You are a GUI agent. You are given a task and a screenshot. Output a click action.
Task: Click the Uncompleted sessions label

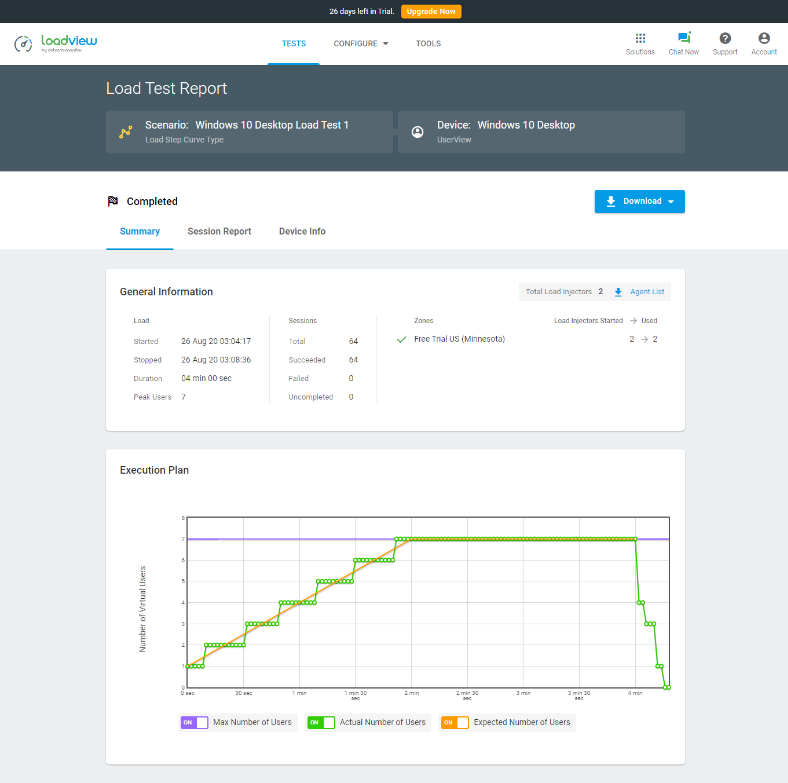311,397
